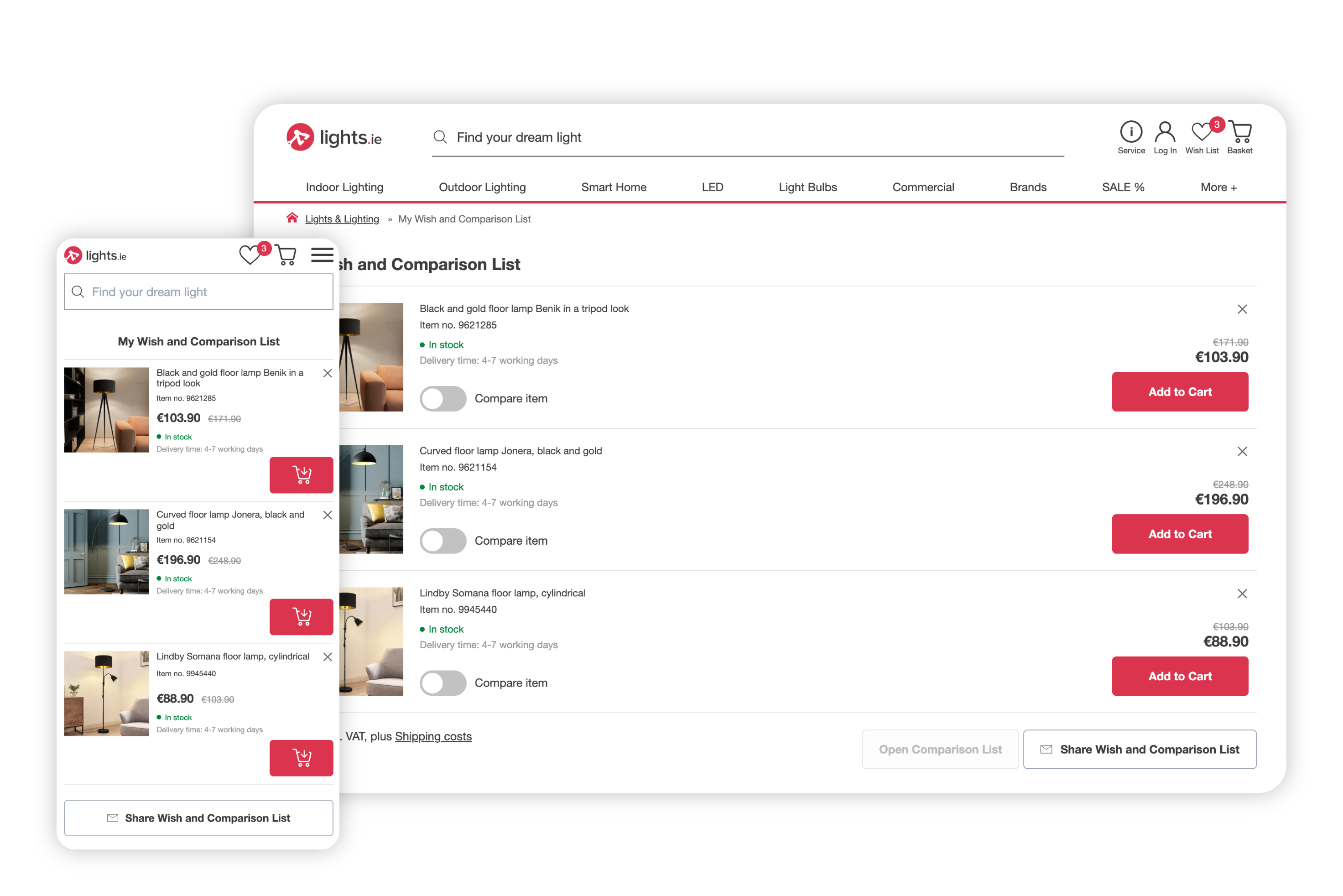Toggle Compare item for Lindby Somana lamp

point(442,683)
